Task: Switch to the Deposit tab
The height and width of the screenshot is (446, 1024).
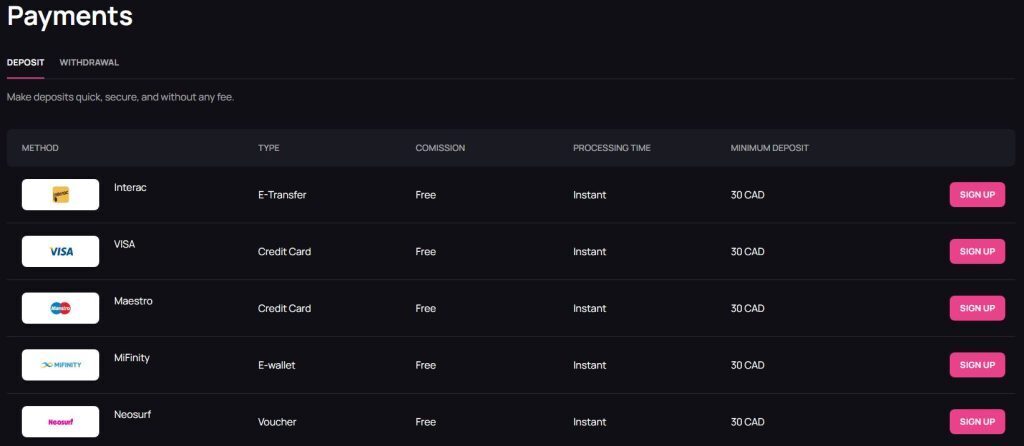Action: pyautogui.click(x=25, y=63)
